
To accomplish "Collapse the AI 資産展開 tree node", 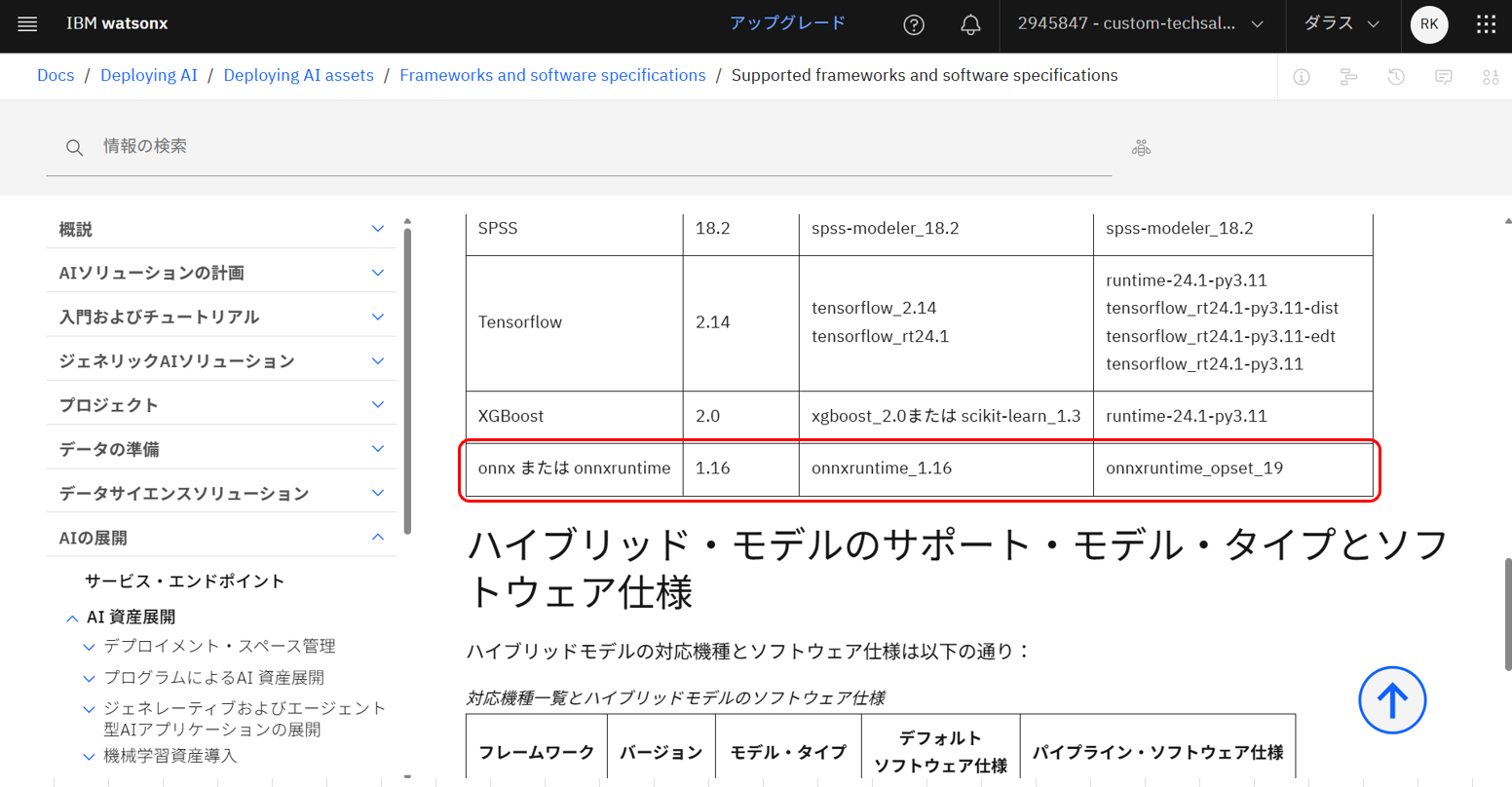I will point(72,618).
